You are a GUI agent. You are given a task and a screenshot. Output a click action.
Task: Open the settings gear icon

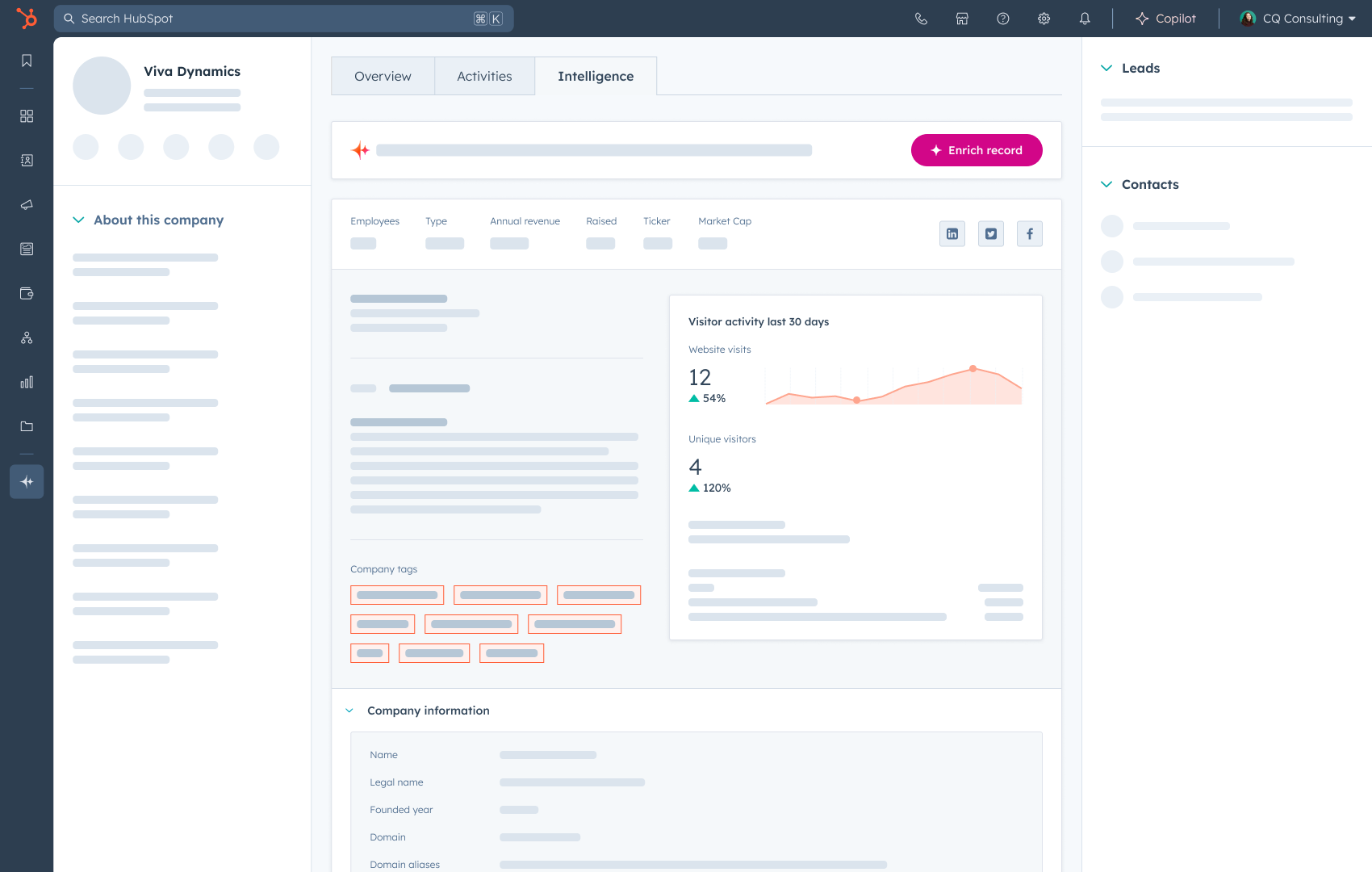pyautogui.click(x=1044, y=19)
